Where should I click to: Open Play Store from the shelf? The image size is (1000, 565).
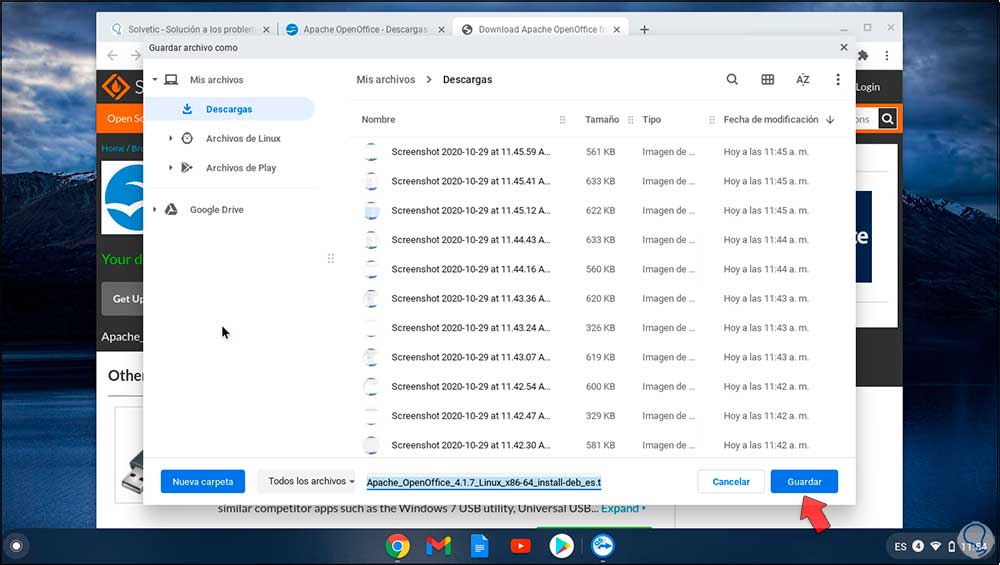[x=561, y=546]
